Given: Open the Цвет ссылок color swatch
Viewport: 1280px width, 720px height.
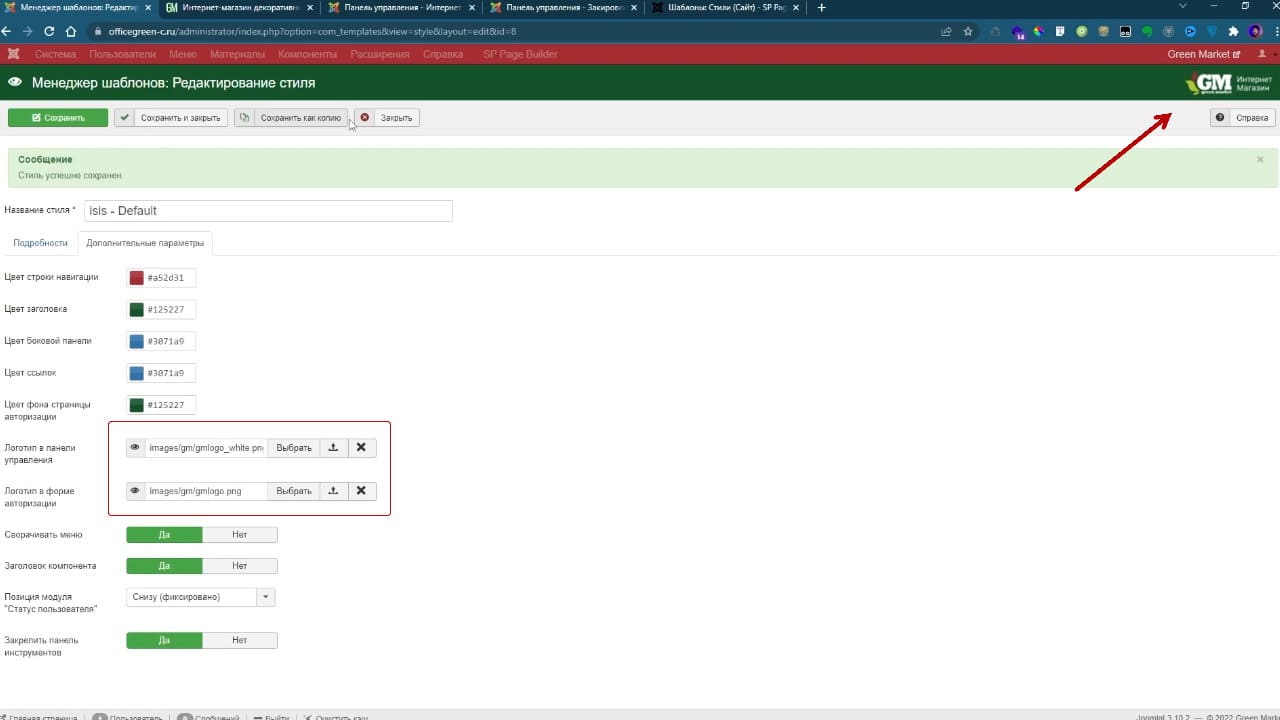Looking at the screenshot, I should pos(136,373).
